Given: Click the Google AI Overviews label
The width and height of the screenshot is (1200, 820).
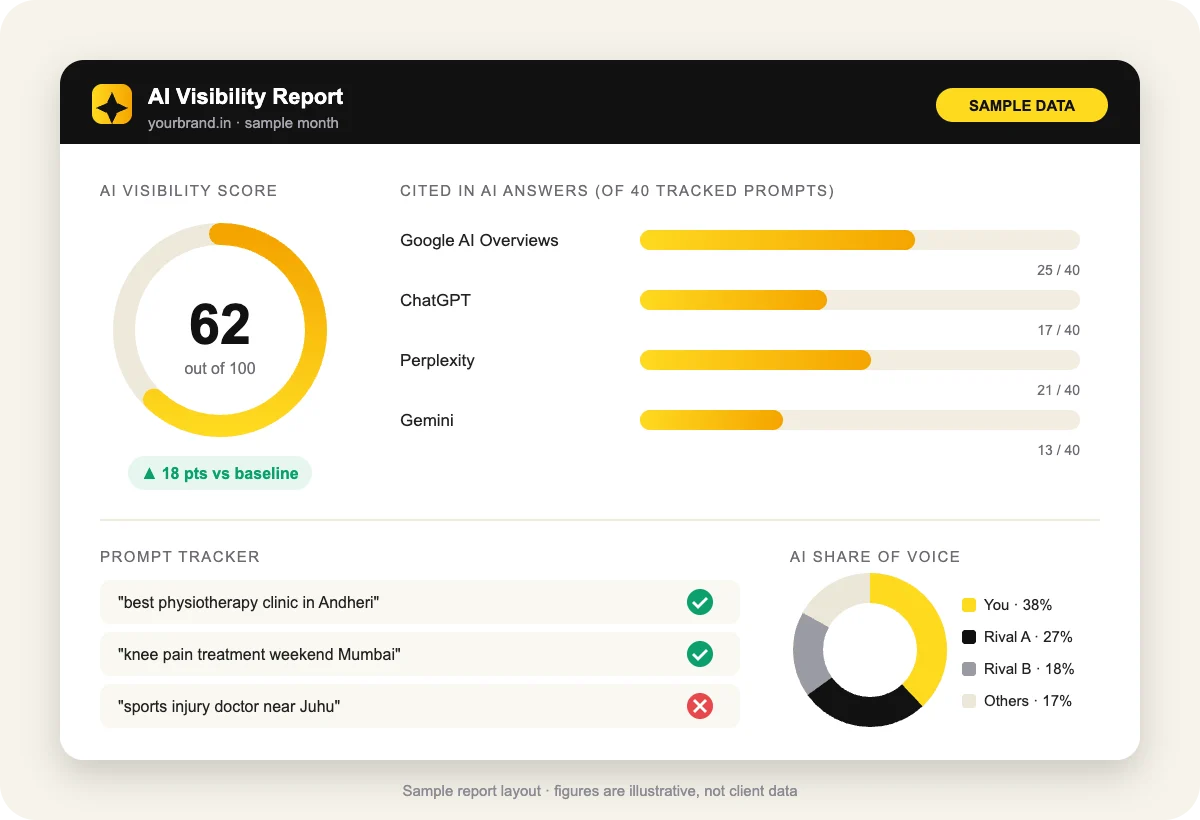Looking at the screenshot, I should click(x=479, y=240).
